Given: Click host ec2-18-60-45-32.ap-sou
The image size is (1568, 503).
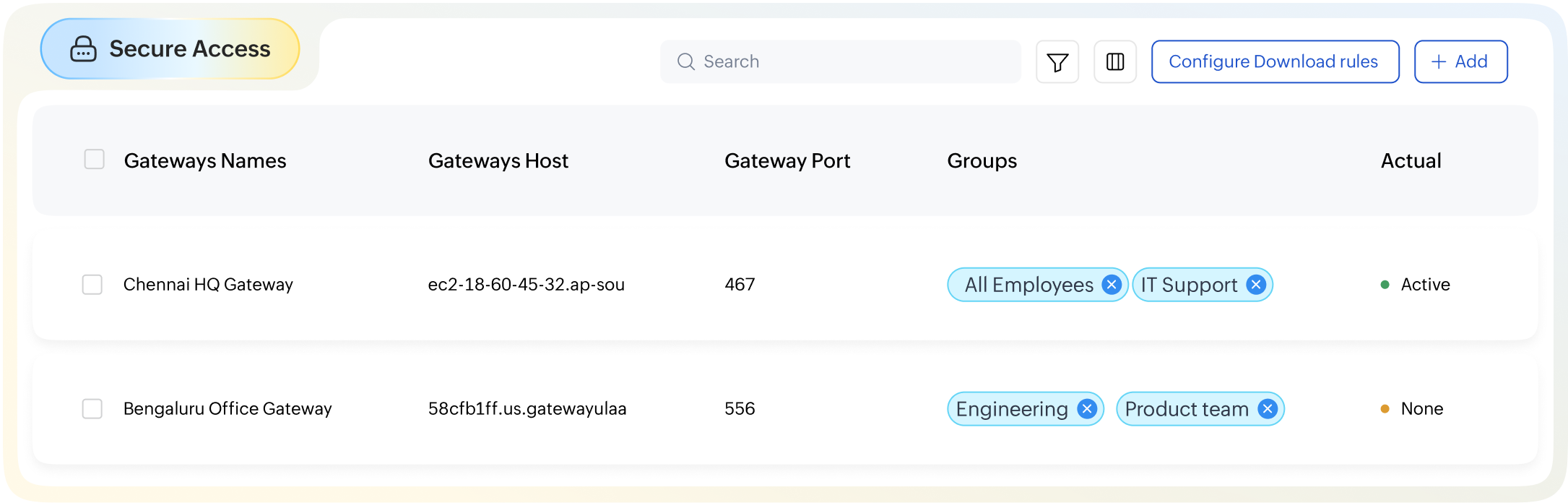Looking at the screenshot, I should 526,285.
